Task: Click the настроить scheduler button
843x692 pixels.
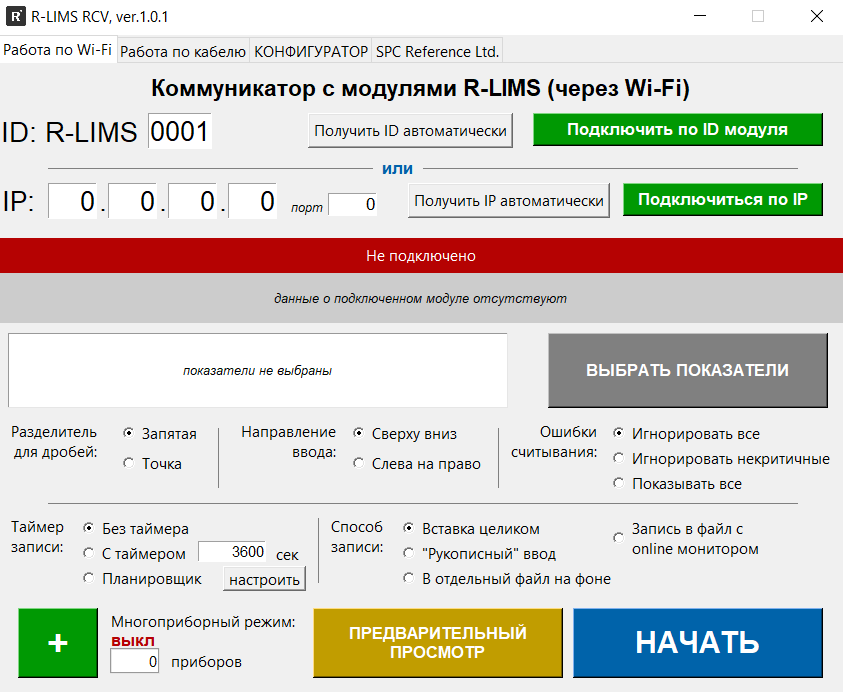Action: pyautogui.click(x=264, y=580)
